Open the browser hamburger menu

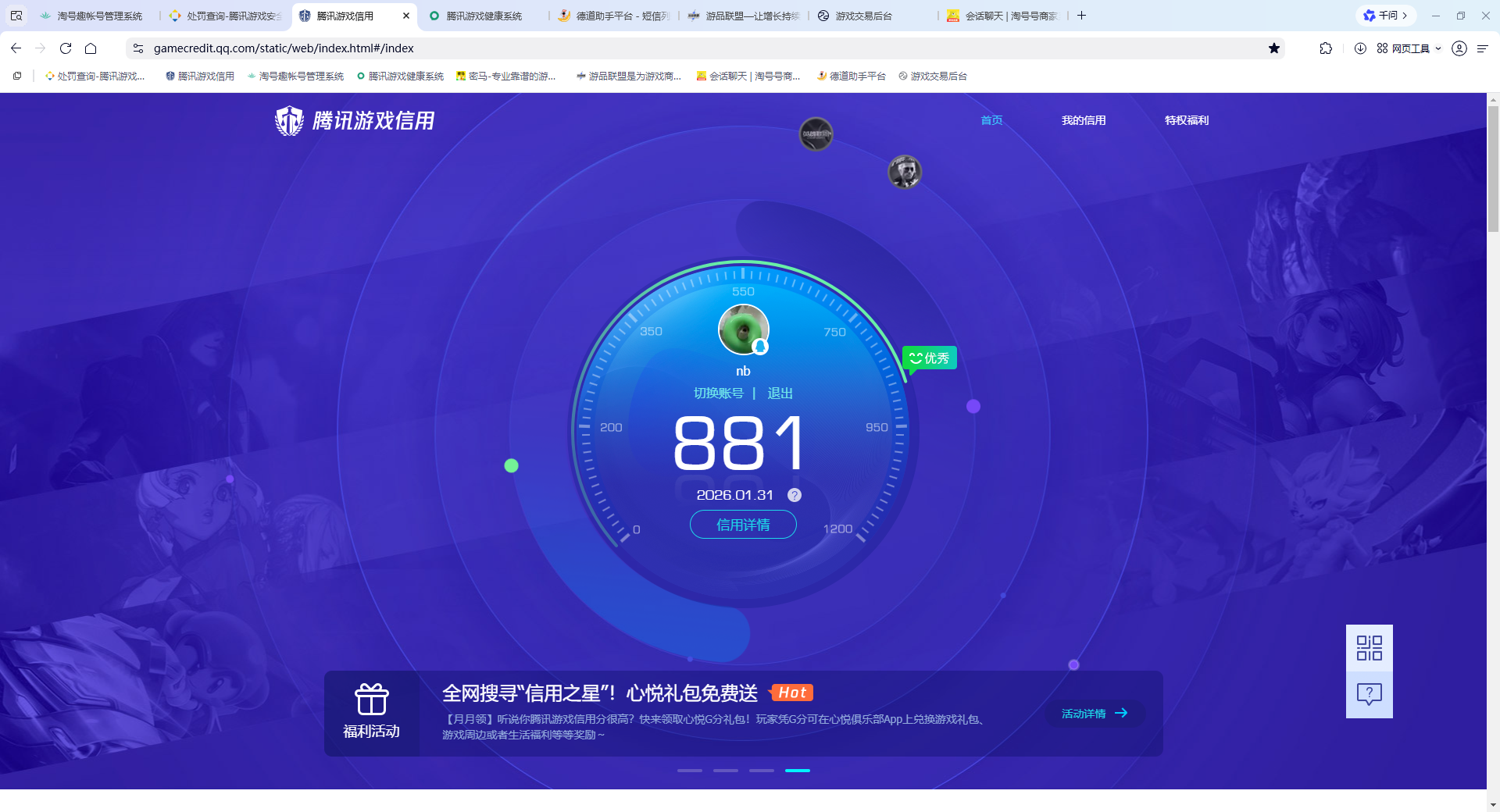pos(1483,48)
